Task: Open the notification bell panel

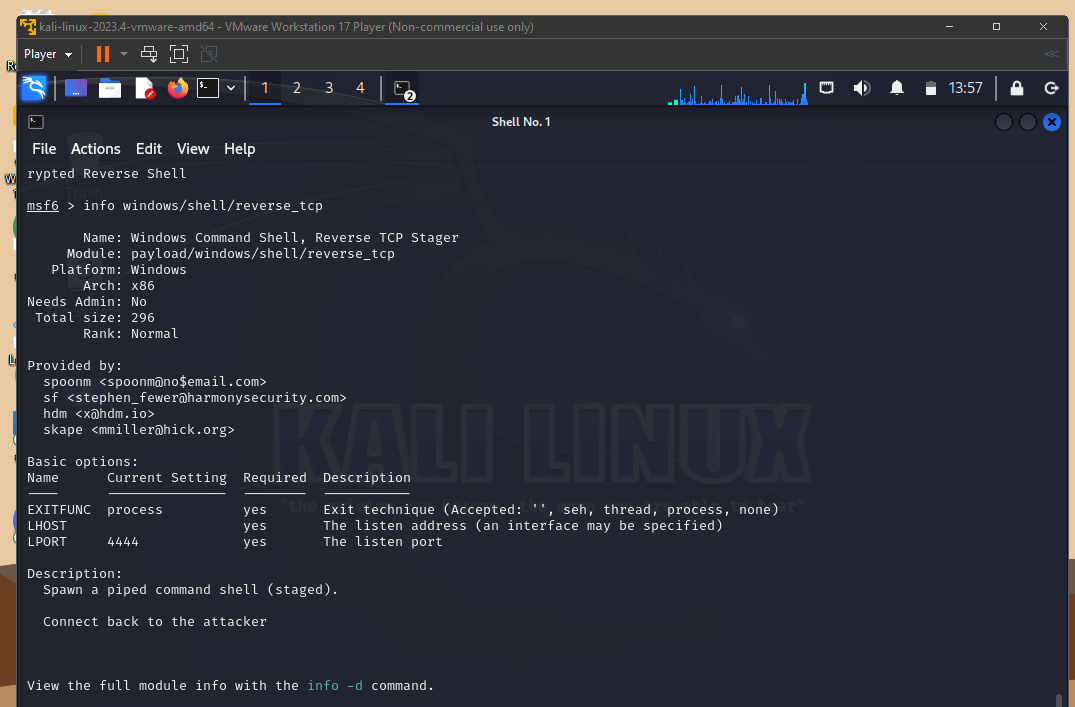Action: 896,88
